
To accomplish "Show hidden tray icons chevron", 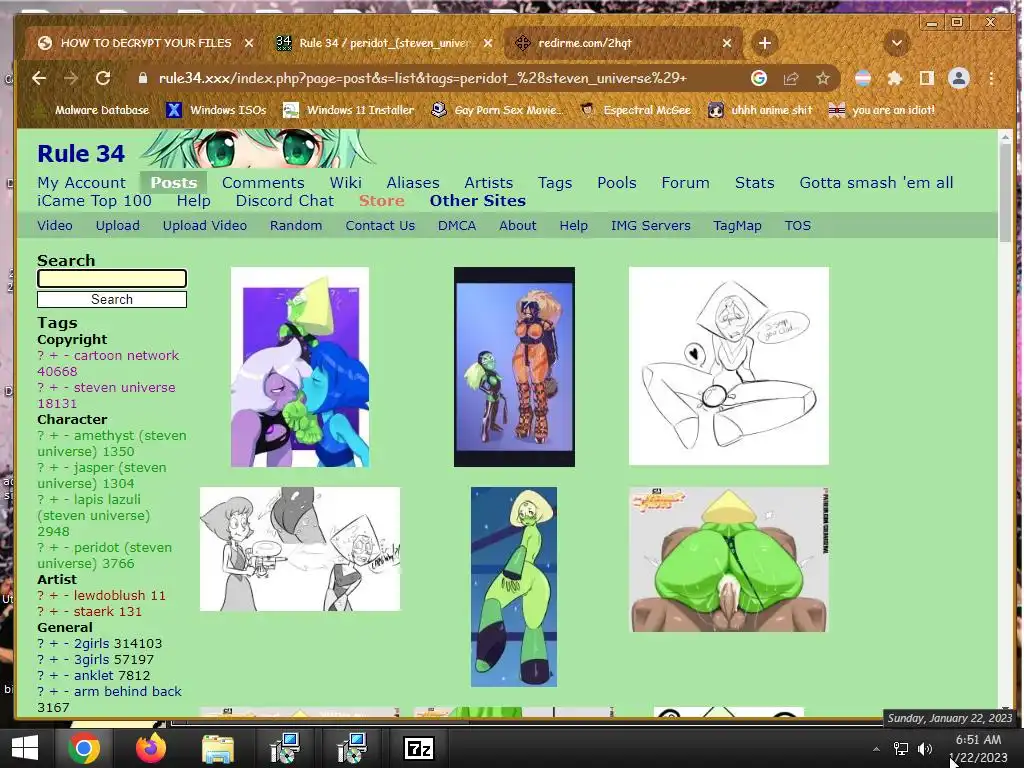I will point(876,748).
